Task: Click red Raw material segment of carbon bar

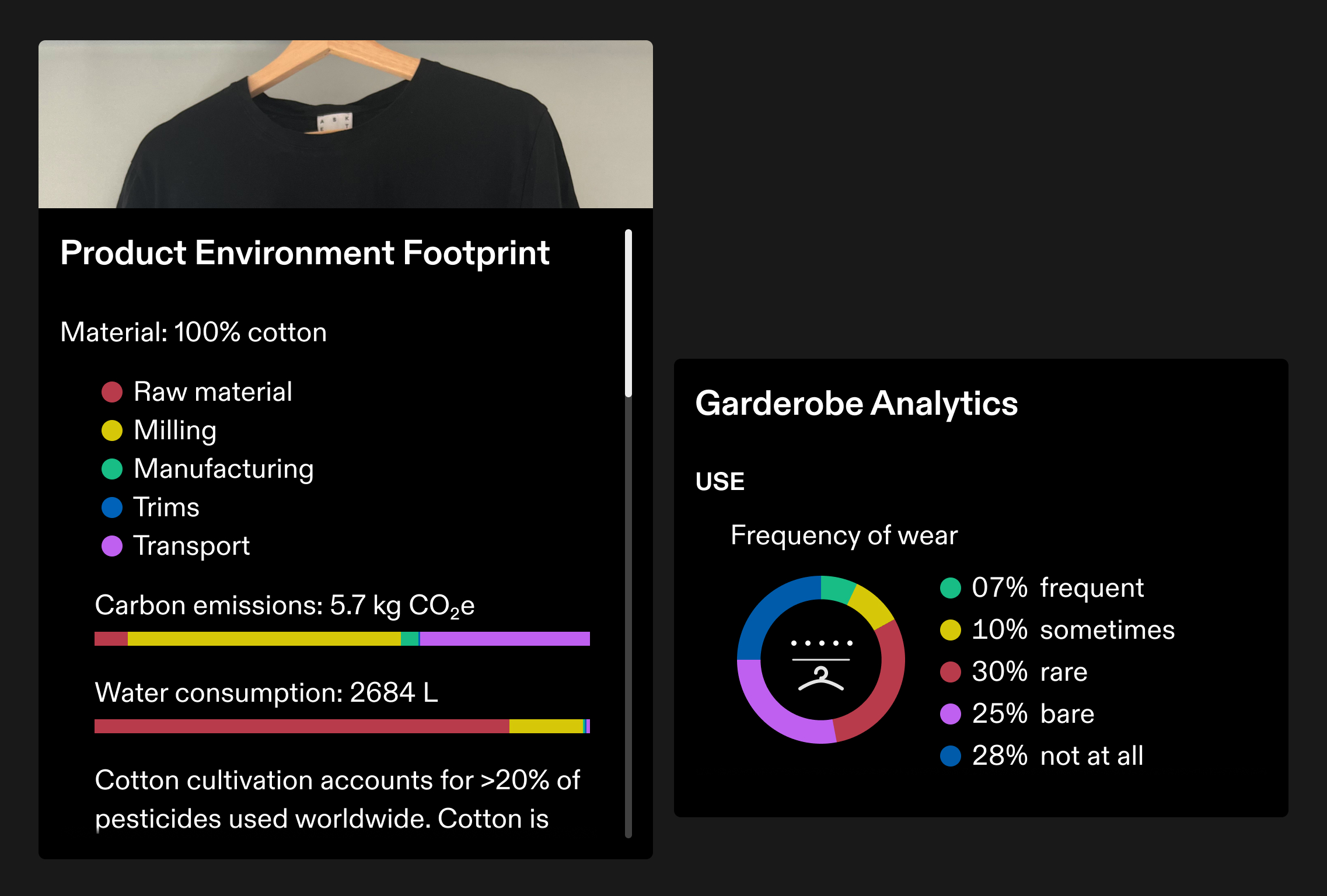Action: point(111,639)
